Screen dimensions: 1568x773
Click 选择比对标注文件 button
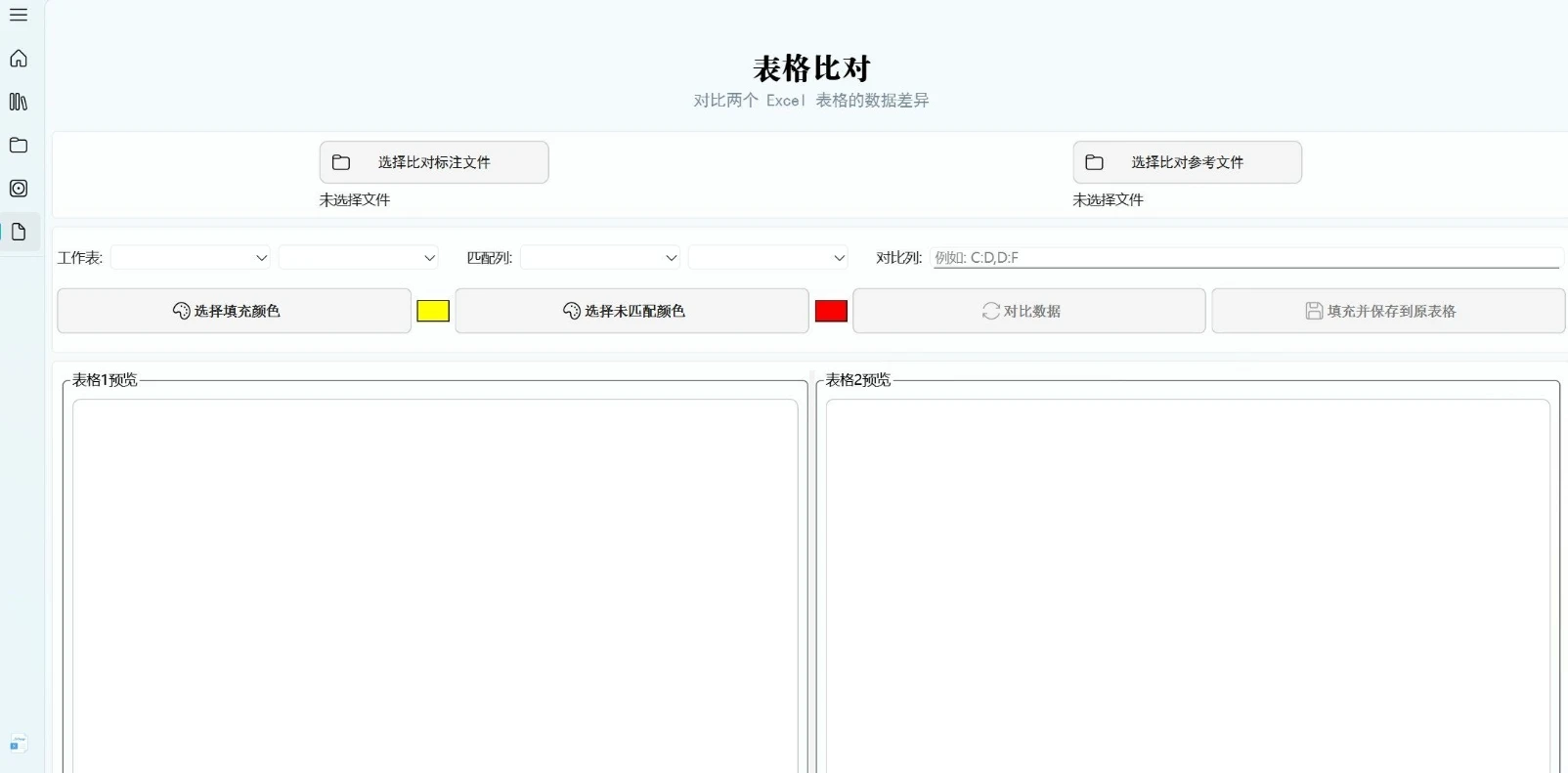434,162
